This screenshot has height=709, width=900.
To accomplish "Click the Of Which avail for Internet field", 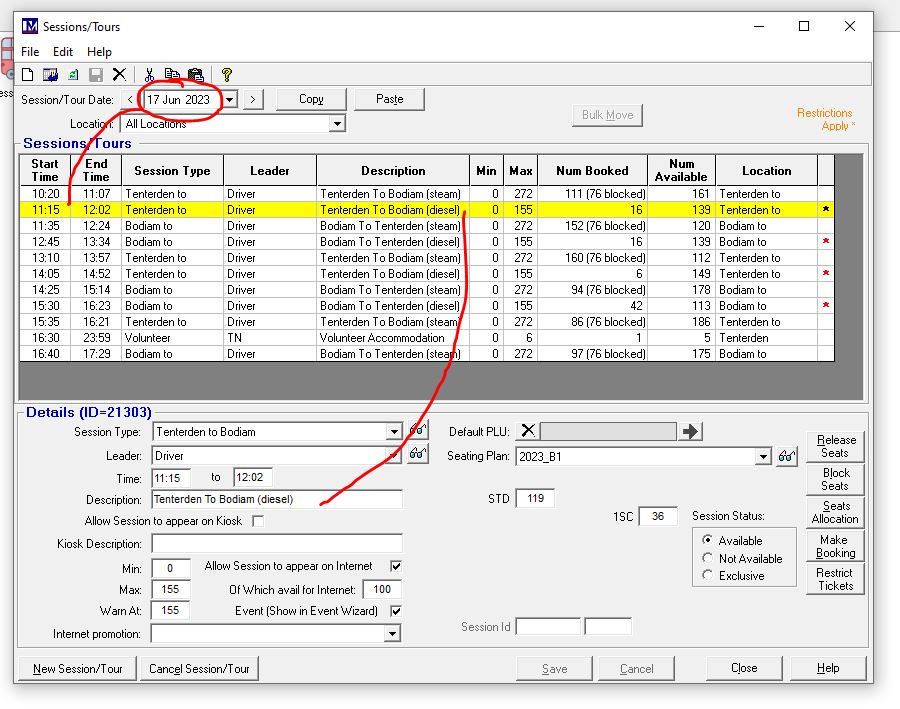I will (x=382, y=589).
